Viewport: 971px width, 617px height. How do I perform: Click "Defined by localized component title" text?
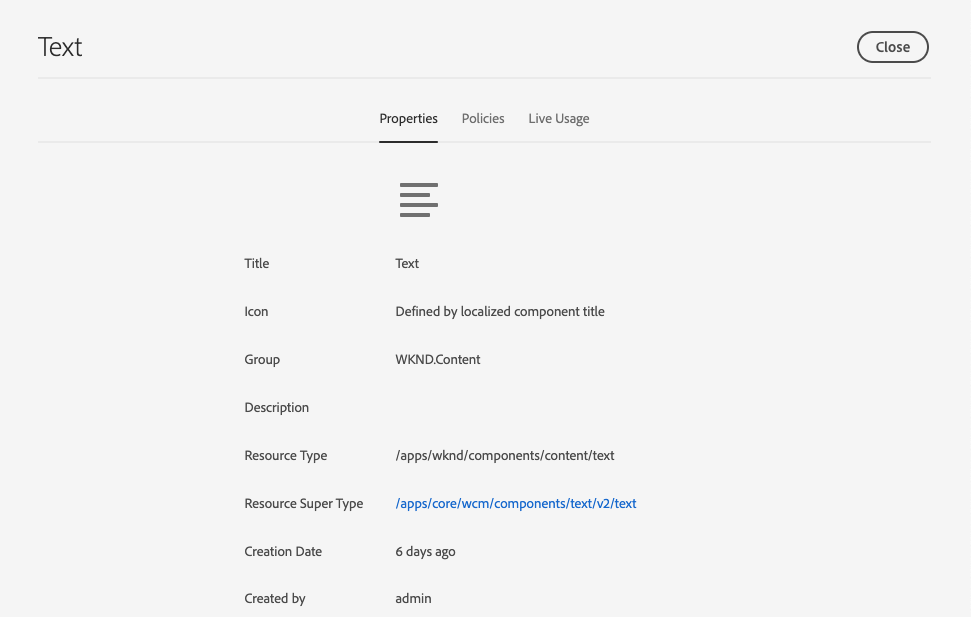tap(500, 311)
